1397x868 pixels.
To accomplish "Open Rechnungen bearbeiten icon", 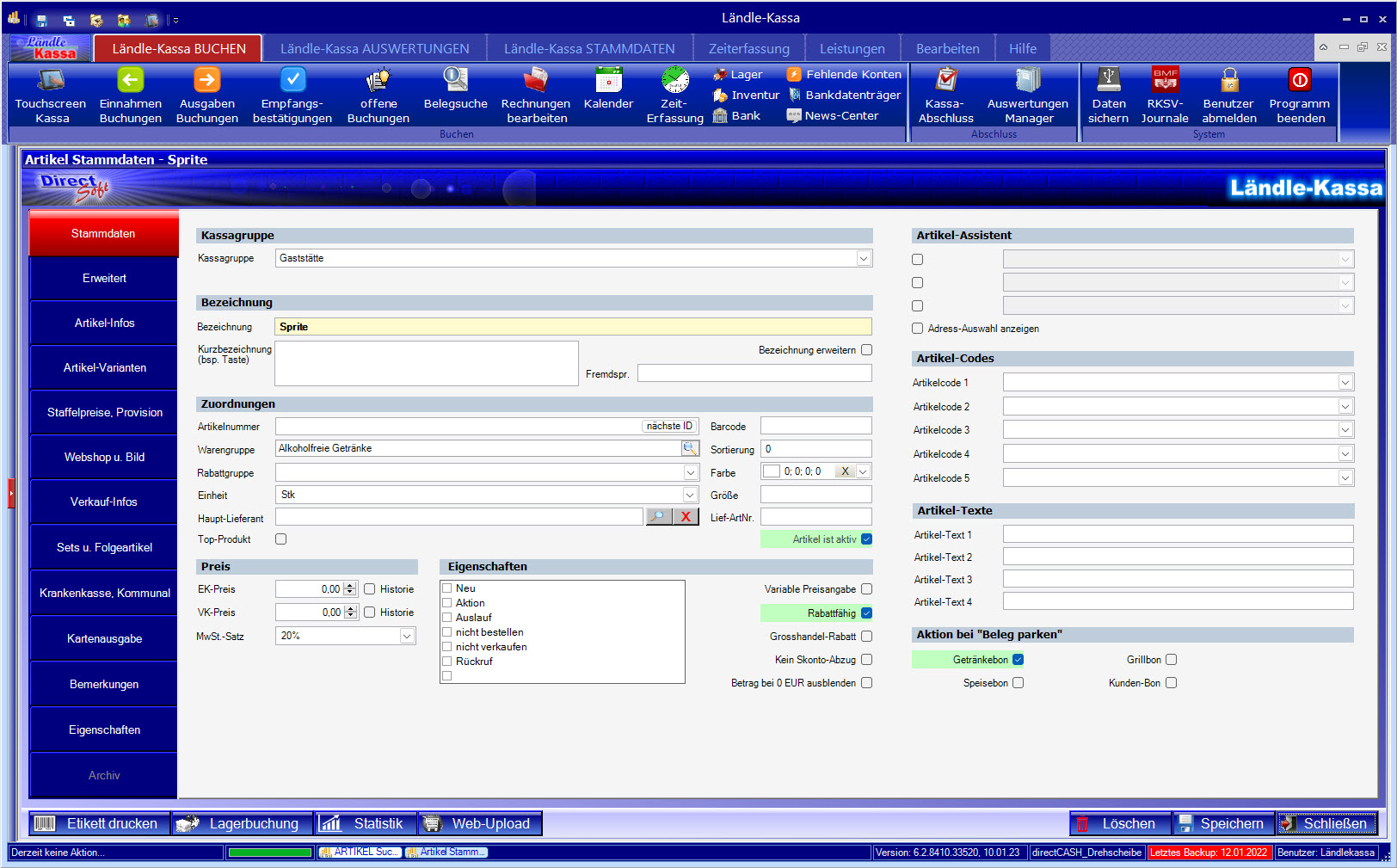I will pyautogui.click(x=535, y=81).
